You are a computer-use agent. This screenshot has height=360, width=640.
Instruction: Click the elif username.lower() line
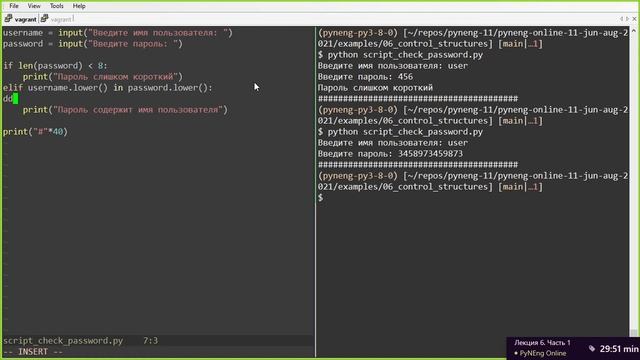click(108, 88)
